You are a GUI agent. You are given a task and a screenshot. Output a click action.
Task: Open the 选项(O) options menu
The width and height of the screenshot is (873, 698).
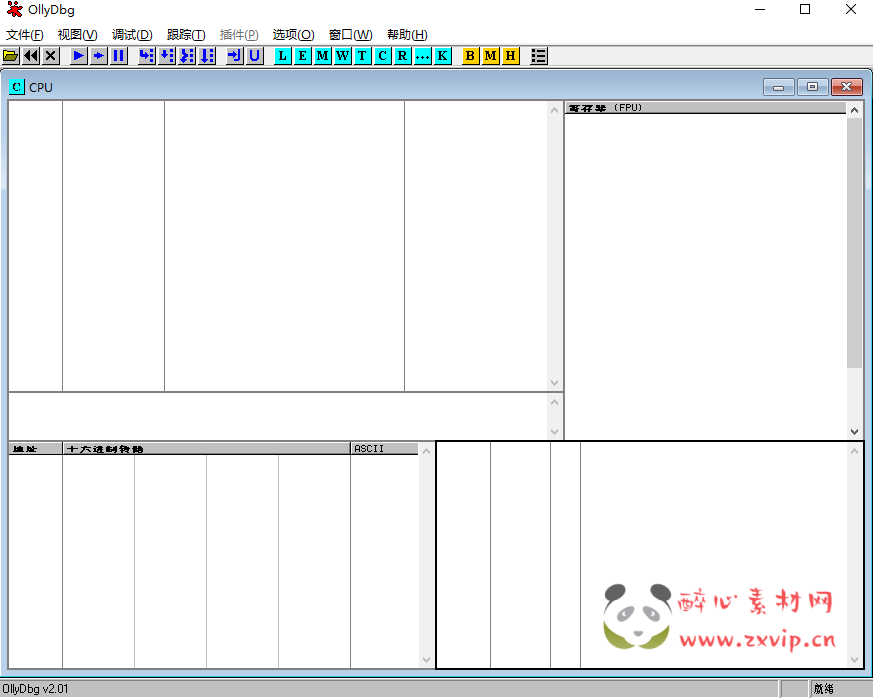[293, 35]
